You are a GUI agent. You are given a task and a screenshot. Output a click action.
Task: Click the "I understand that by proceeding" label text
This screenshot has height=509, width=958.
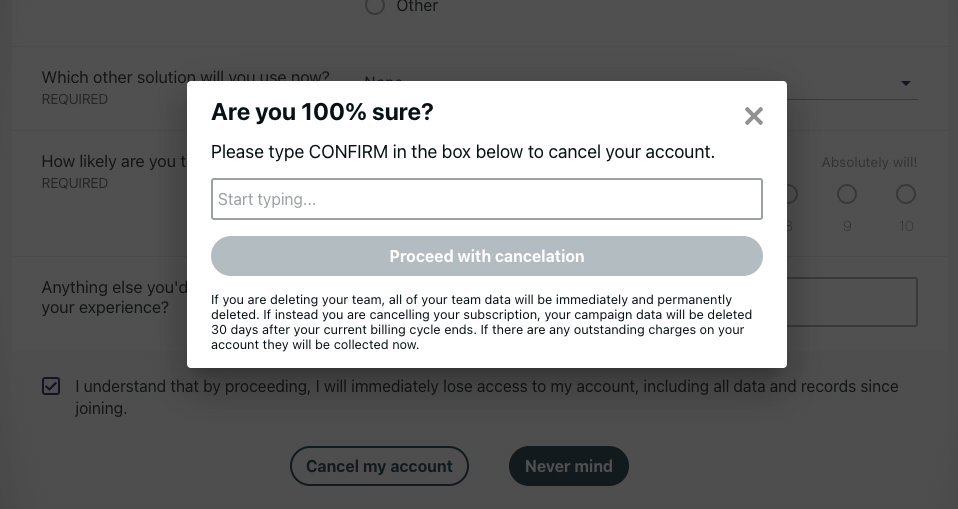point(486,387)
